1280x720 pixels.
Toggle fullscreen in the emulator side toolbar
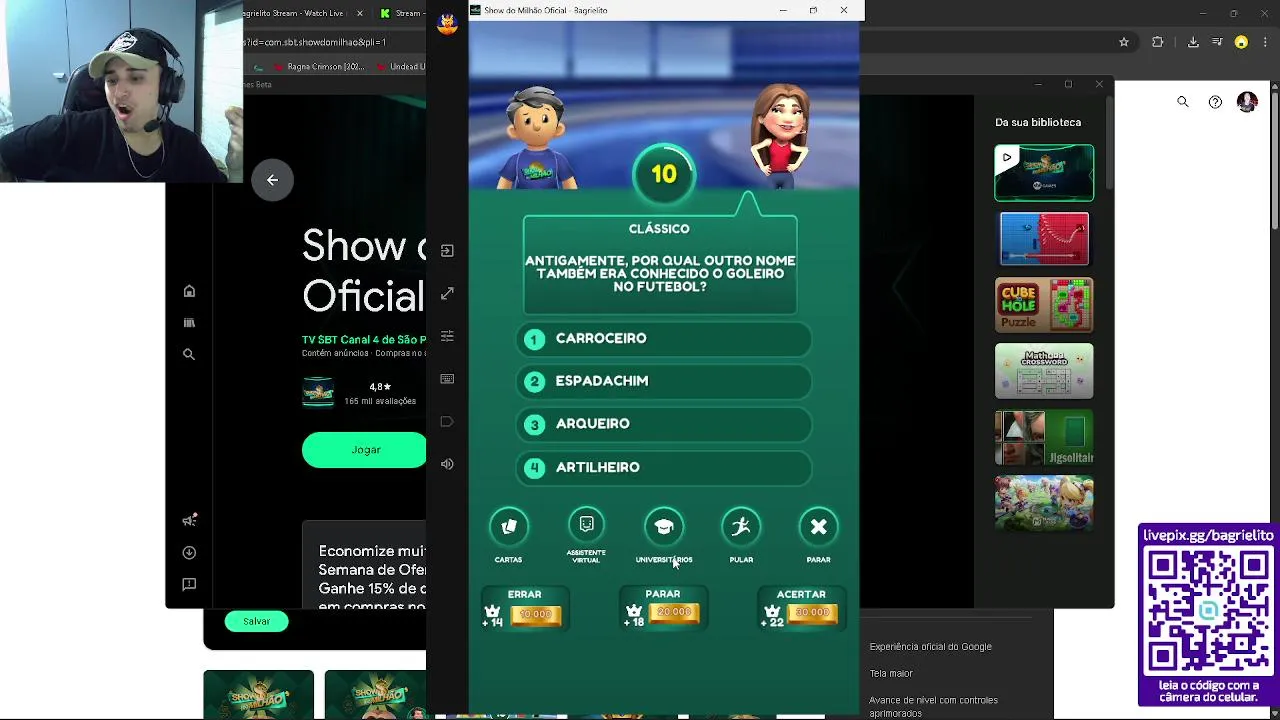[447, 293]
